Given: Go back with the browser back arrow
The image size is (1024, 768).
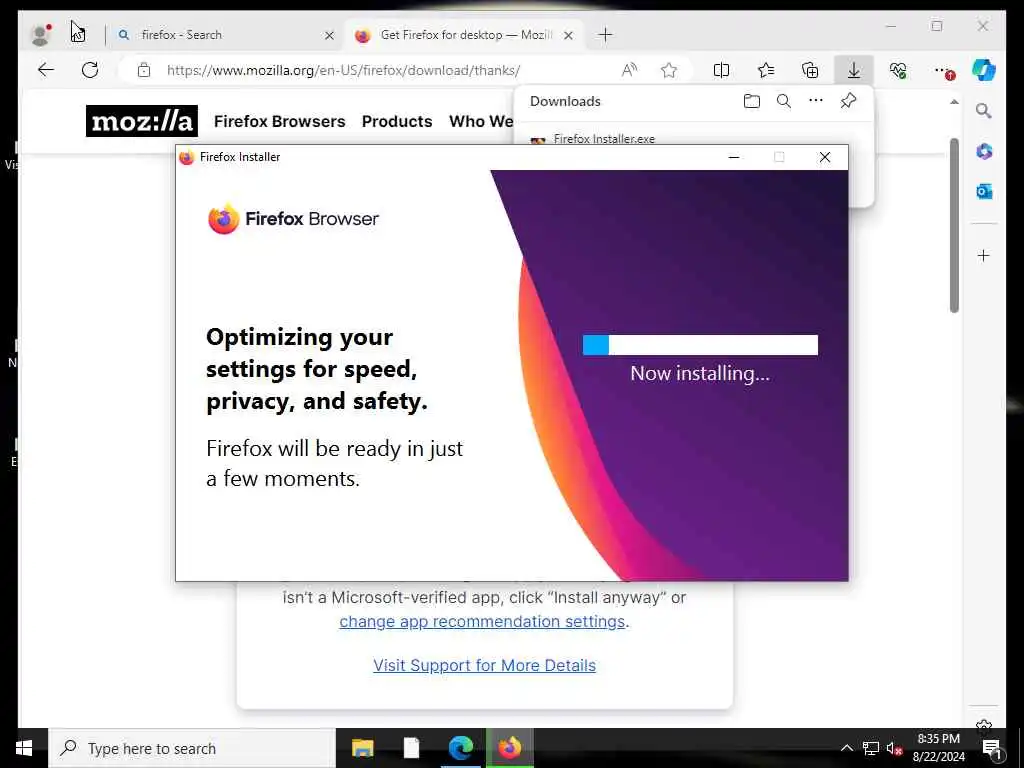Looking at the screenshot, I should 46,70.
